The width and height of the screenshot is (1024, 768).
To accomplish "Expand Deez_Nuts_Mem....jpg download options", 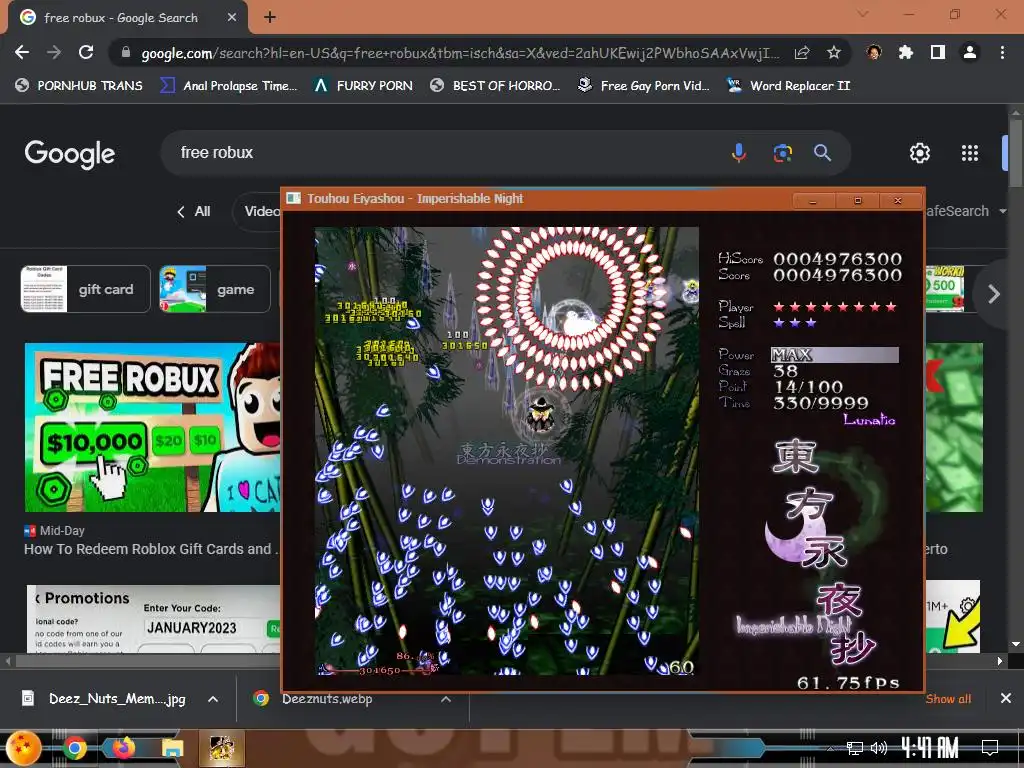I will point(213,699).
